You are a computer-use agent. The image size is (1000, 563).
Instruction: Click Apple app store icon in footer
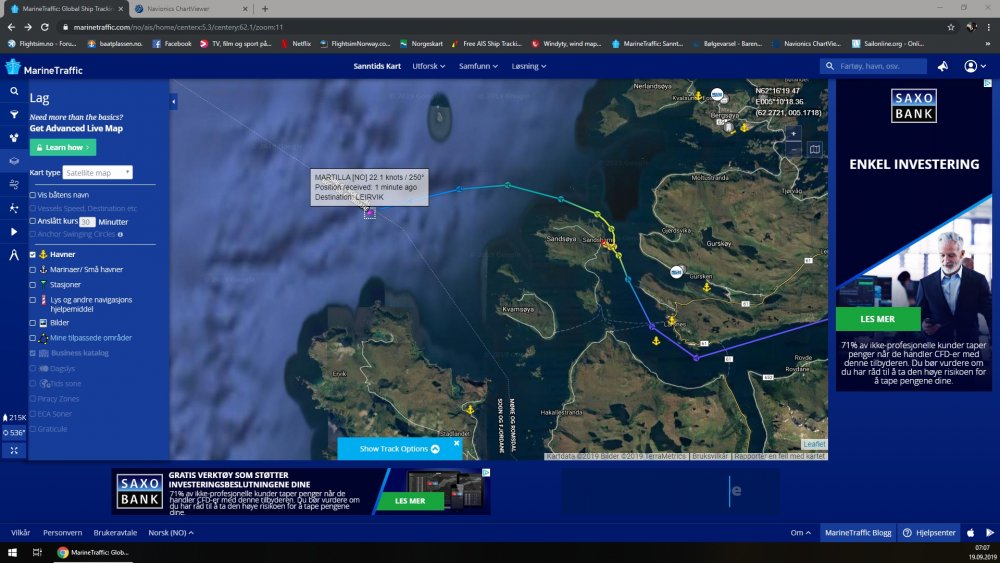(971, 533)
